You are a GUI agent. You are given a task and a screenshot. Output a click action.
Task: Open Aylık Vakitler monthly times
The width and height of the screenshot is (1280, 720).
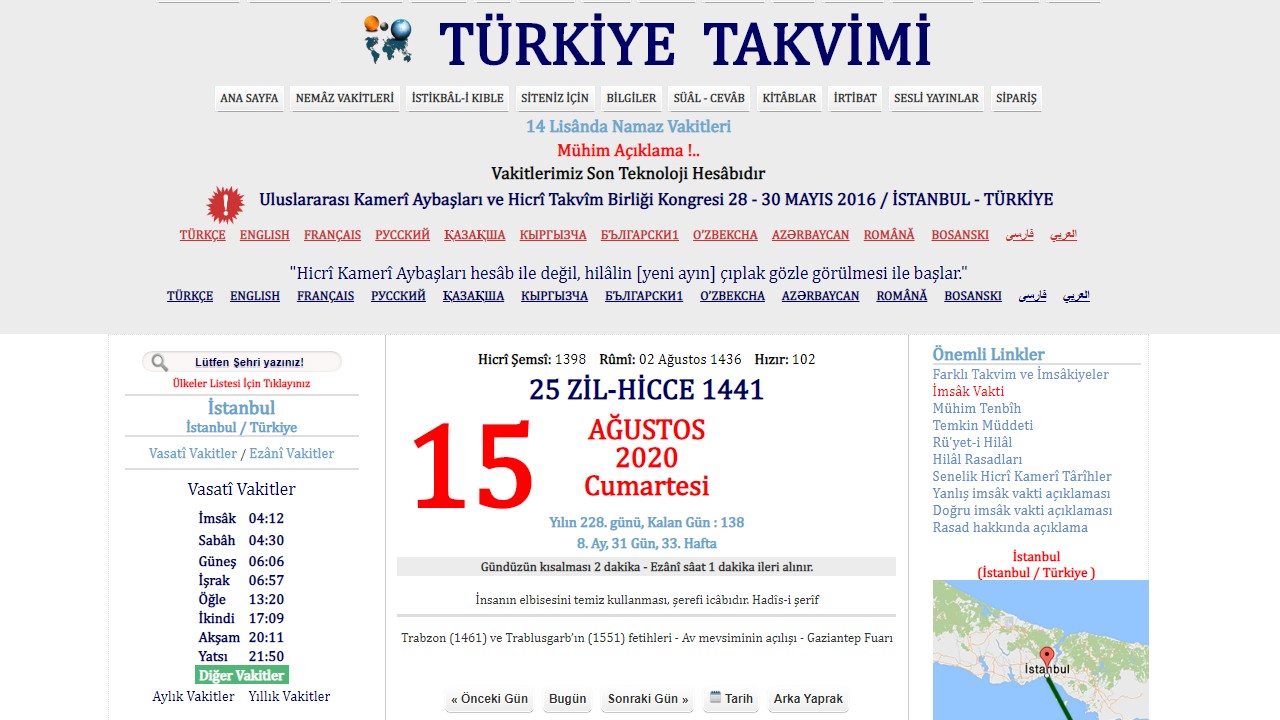click(194, 697)
